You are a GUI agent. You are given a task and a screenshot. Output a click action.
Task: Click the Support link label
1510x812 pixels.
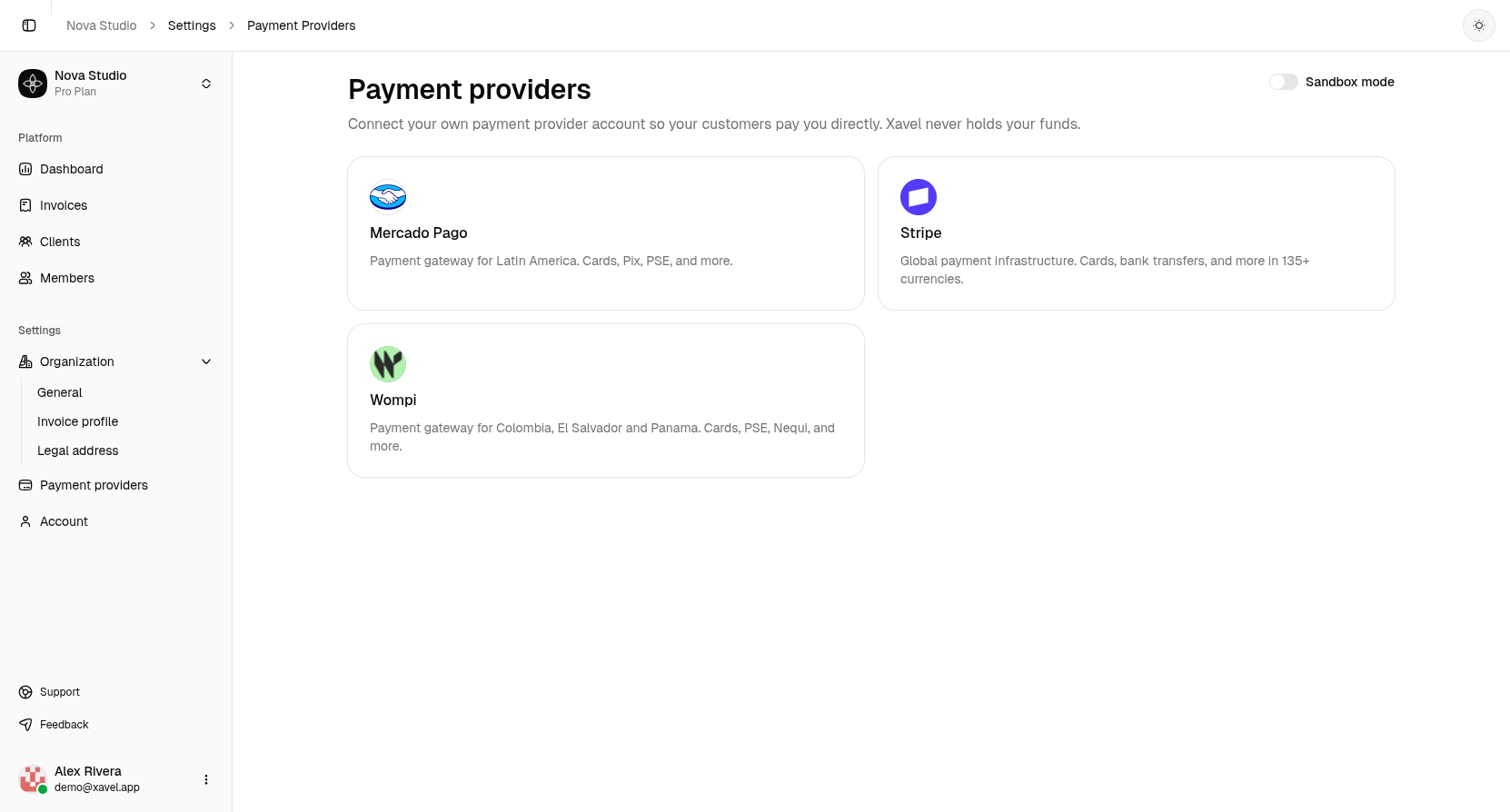tap(60, 692)
